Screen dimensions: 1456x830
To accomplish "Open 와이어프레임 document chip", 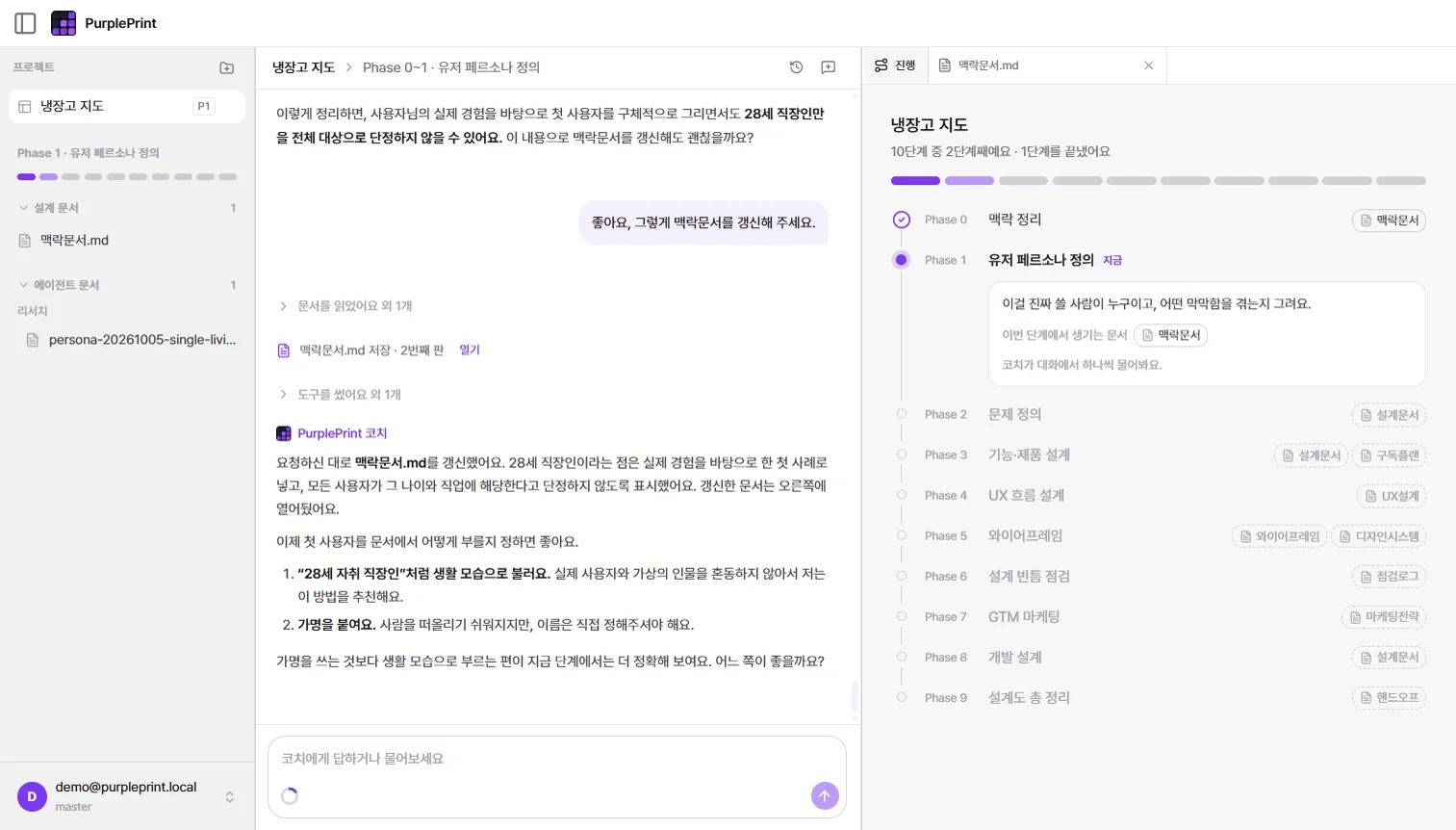I will [x=1280, y=536].
